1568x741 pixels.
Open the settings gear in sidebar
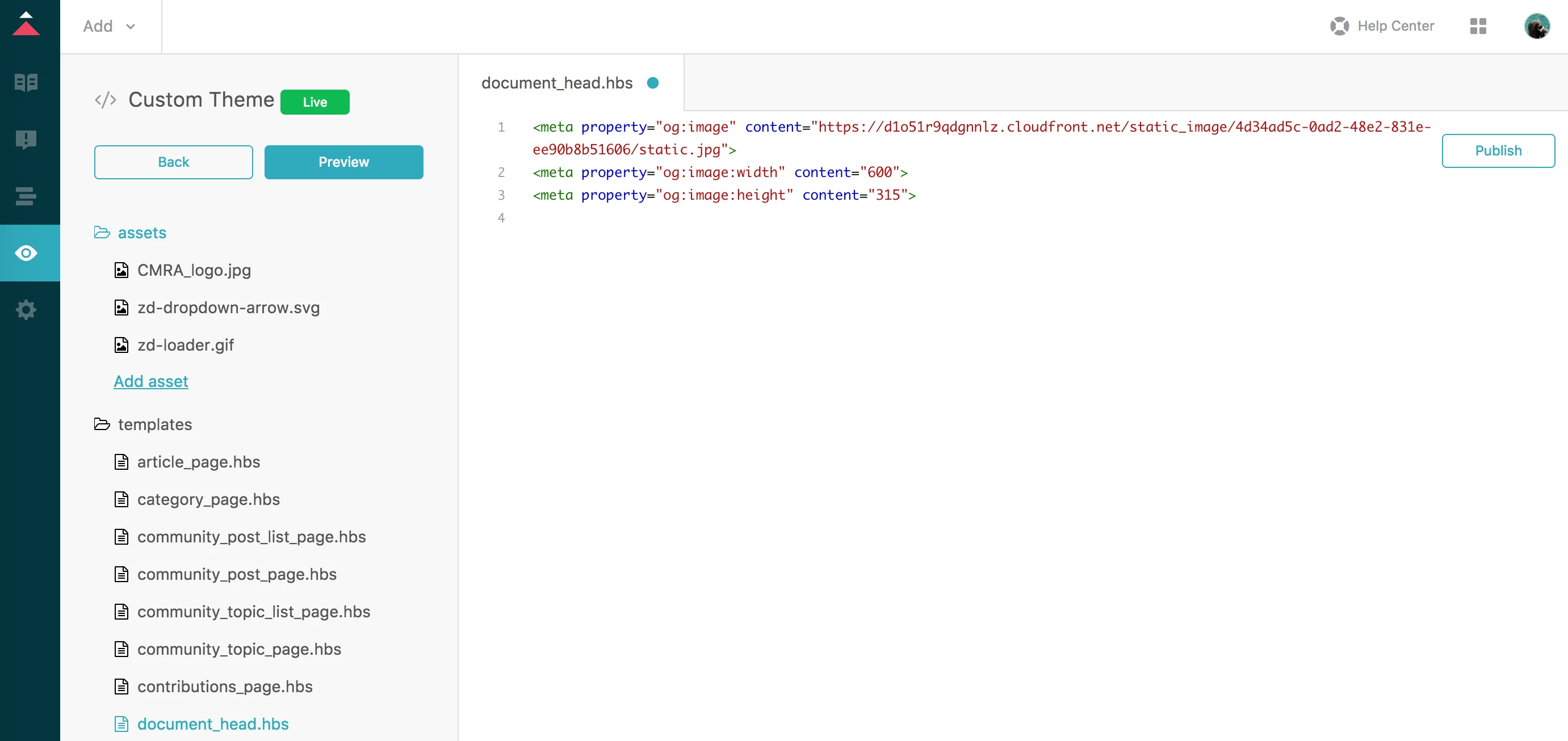tap(26, 310)
